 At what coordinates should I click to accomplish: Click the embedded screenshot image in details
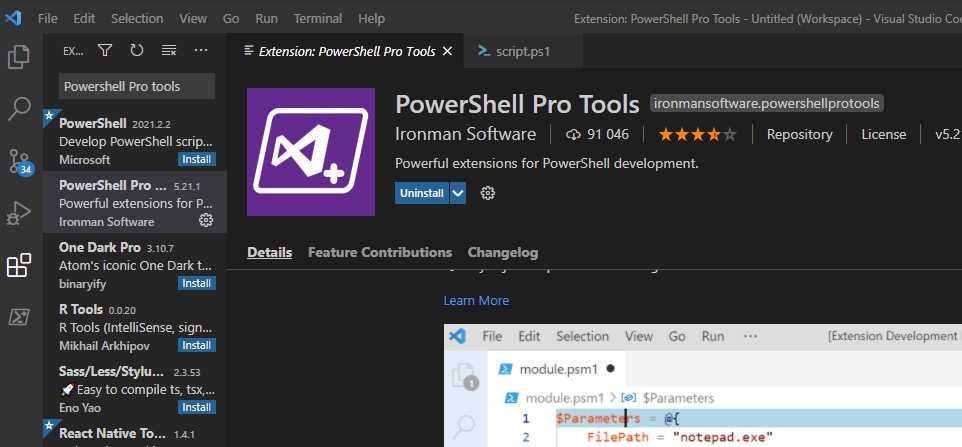(702, 385)
